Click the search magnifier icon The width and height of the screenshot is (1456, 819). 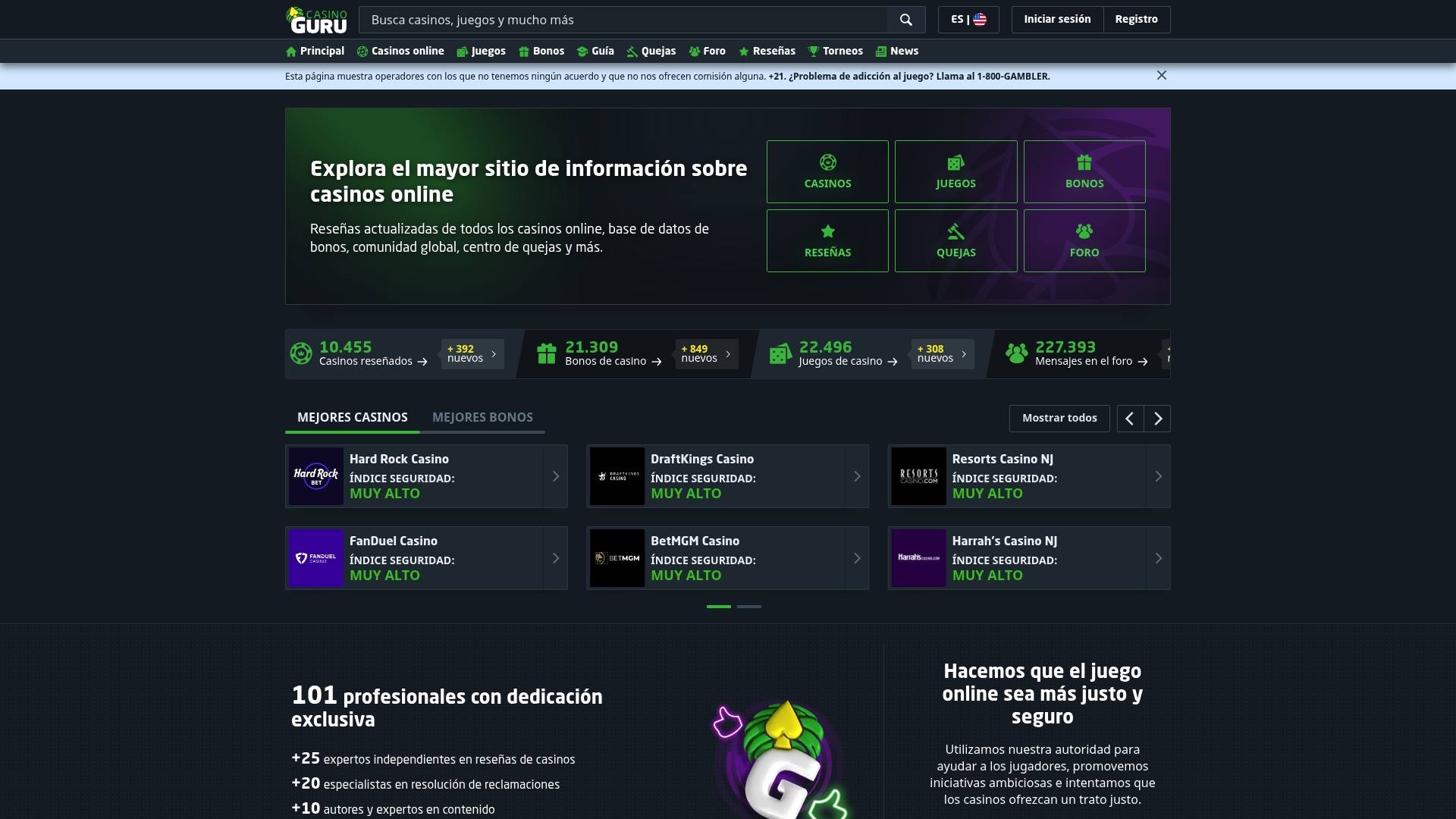(x=905, y=20)
